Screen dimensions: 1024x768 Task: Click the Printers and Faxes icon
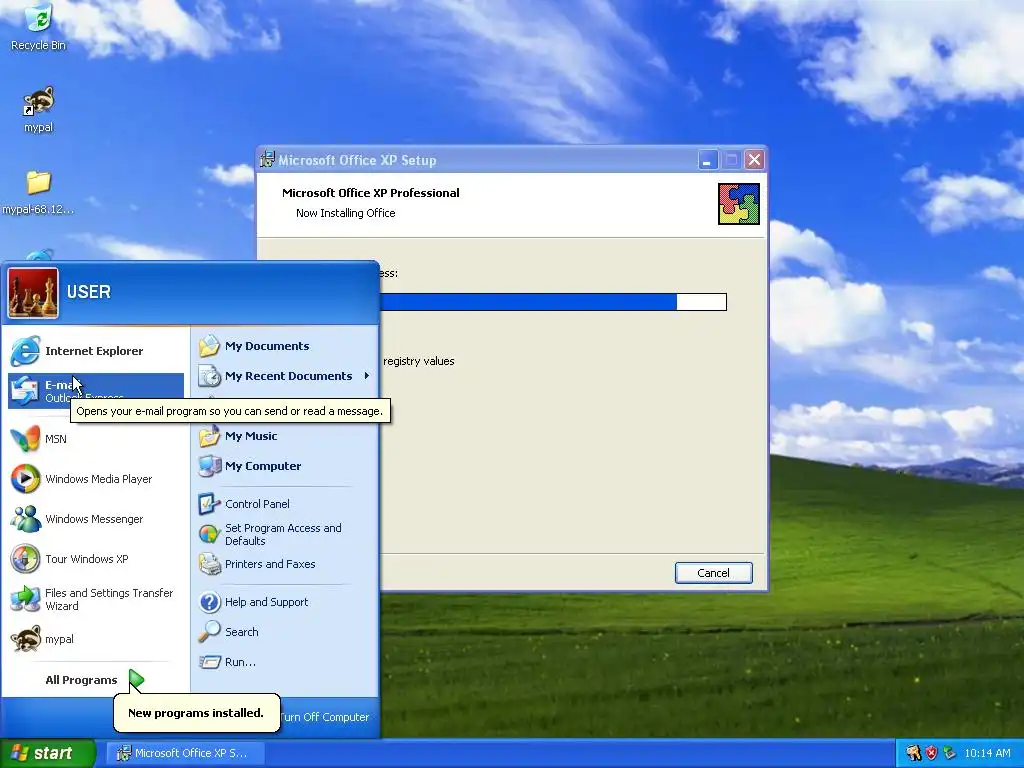pos(210,564)
